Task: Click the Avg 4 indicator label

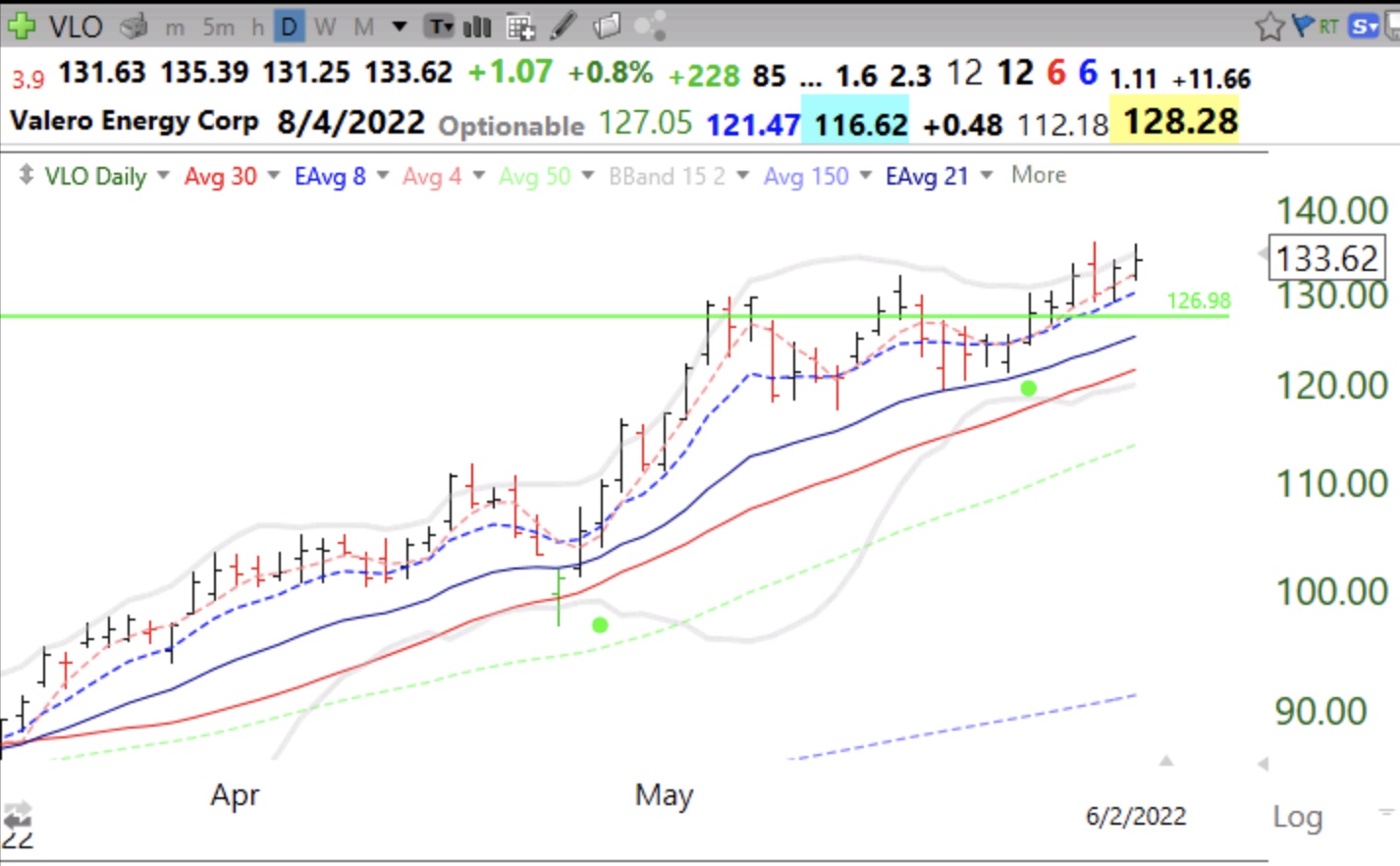Action: point(432,177)
